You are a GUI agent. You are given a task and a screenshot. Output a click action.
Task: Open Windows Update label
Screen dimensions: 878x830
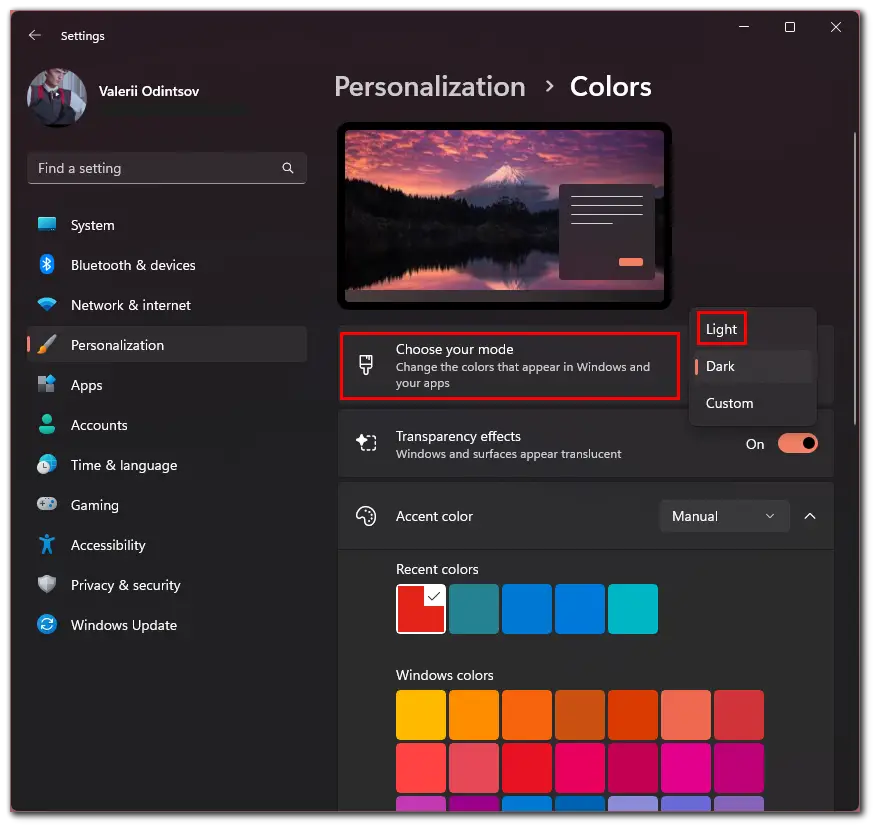click(124, 625)
